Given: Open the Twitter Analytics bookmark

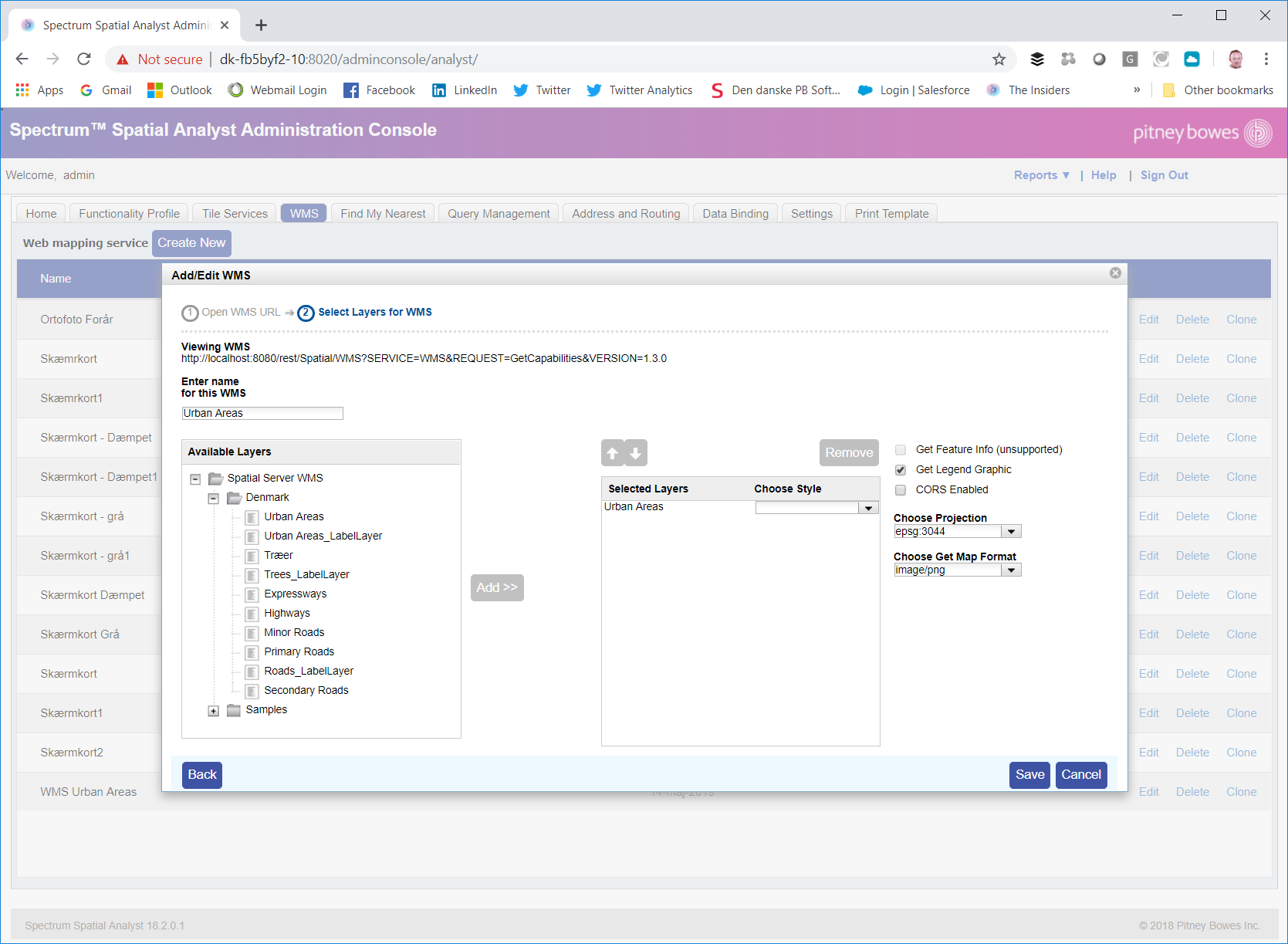Looking at the screenshot, I should click(639, 90).
